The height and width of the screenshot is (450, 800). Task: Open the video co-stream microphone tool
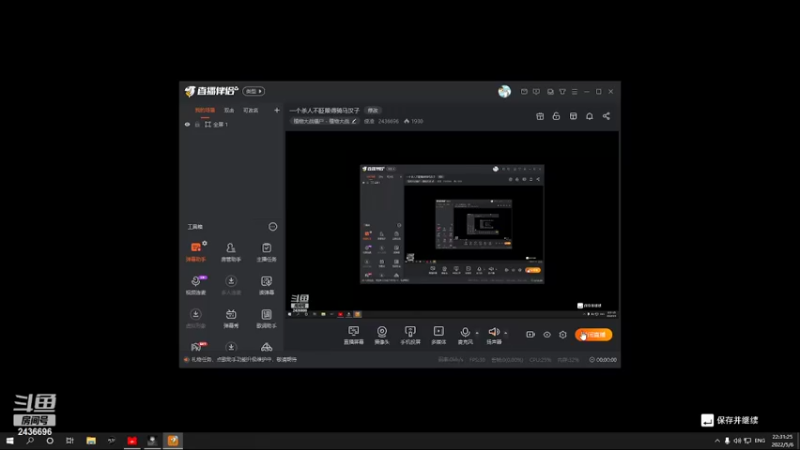point(196,285)
